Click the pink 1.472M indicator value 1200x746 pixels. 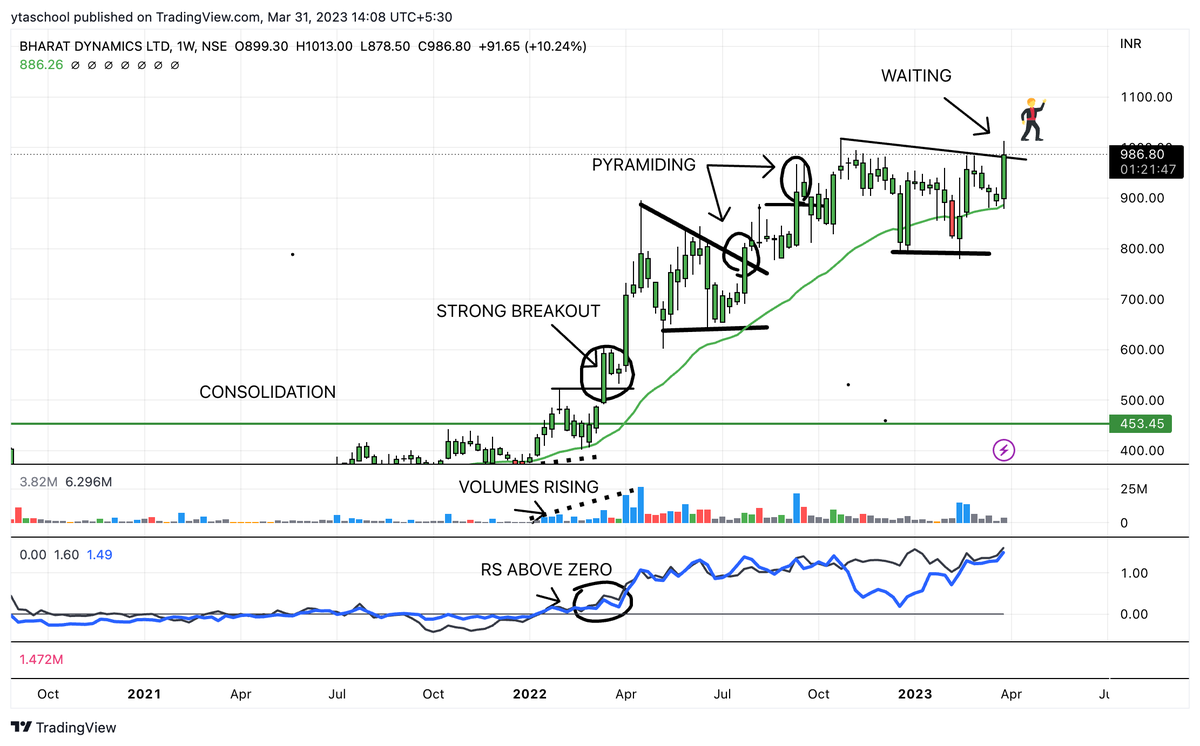pyautogui.click(x=42, y=660)
